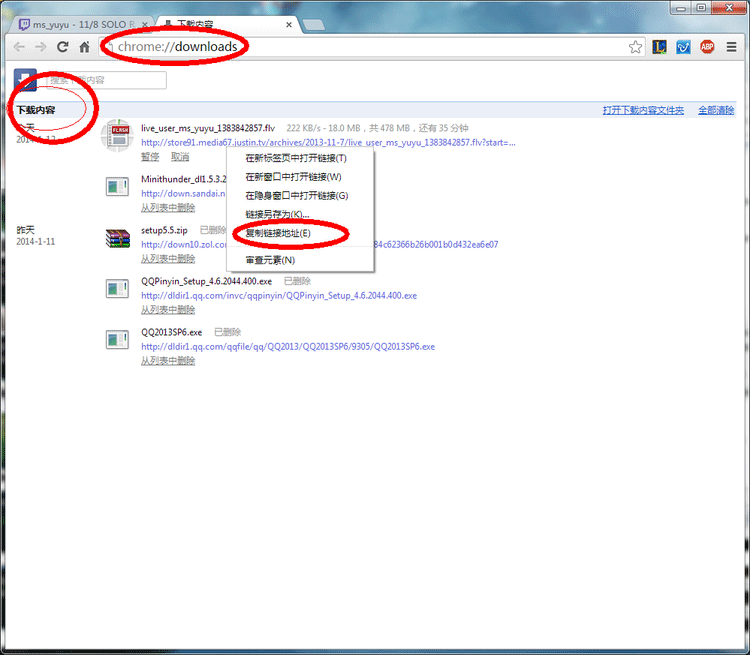This screenshot has height=655, width=750.
Task: Pause download with 暂停 link
Action: [150, 156]
